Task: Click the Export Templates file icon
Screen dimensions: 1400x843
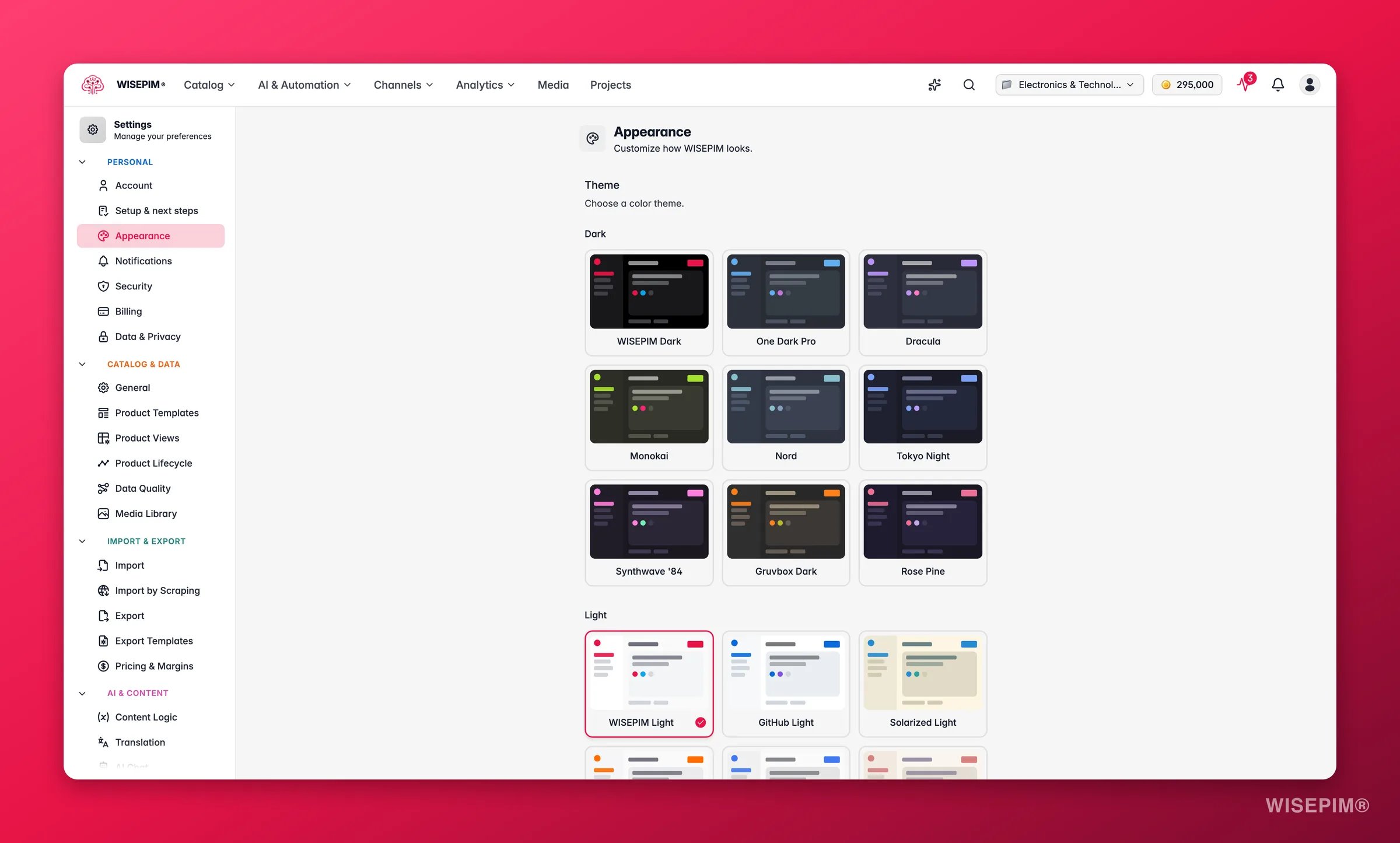Action: (x=103, y=641)
